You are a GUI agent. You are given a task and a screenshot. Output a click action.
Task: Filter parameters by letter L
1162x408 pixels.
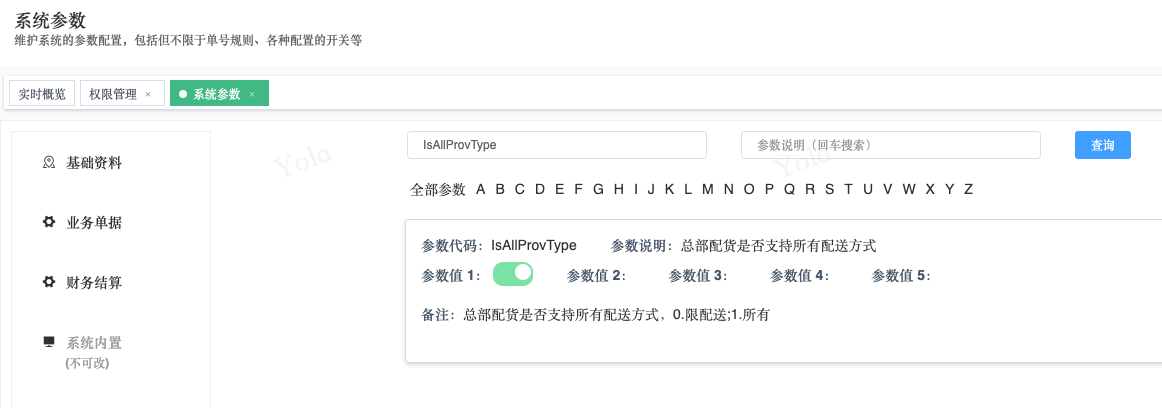coord(688,190)
